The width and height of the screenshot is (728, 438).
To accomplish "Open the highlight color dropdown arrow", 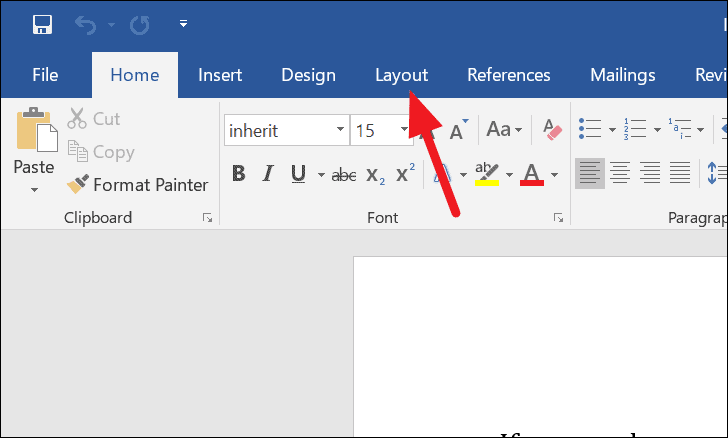I will pyautogui.click(x=509, y=175).
